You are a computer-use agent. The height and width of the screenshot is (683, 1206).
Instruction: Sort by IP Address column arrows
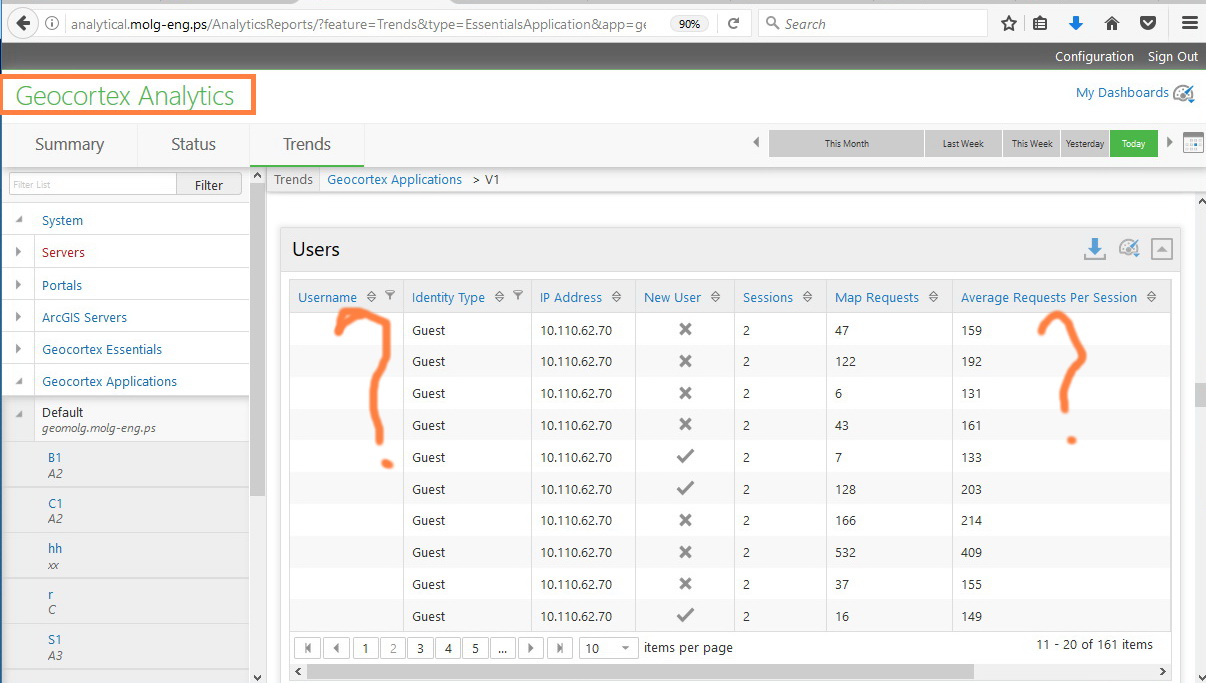click(x=616, y=297)
